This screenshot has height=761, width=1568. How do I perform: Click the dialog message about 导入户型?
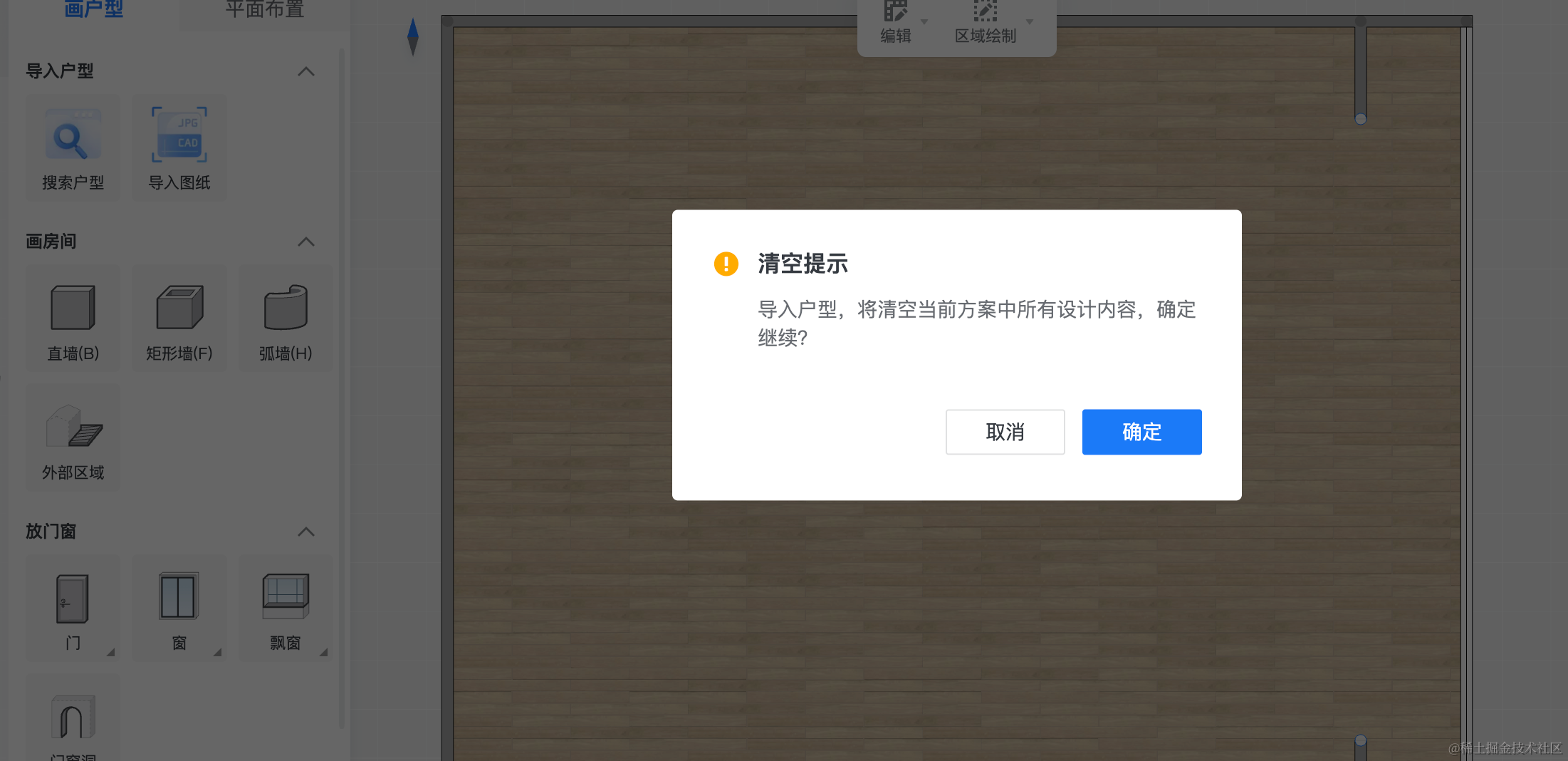(x=977, y=323)
